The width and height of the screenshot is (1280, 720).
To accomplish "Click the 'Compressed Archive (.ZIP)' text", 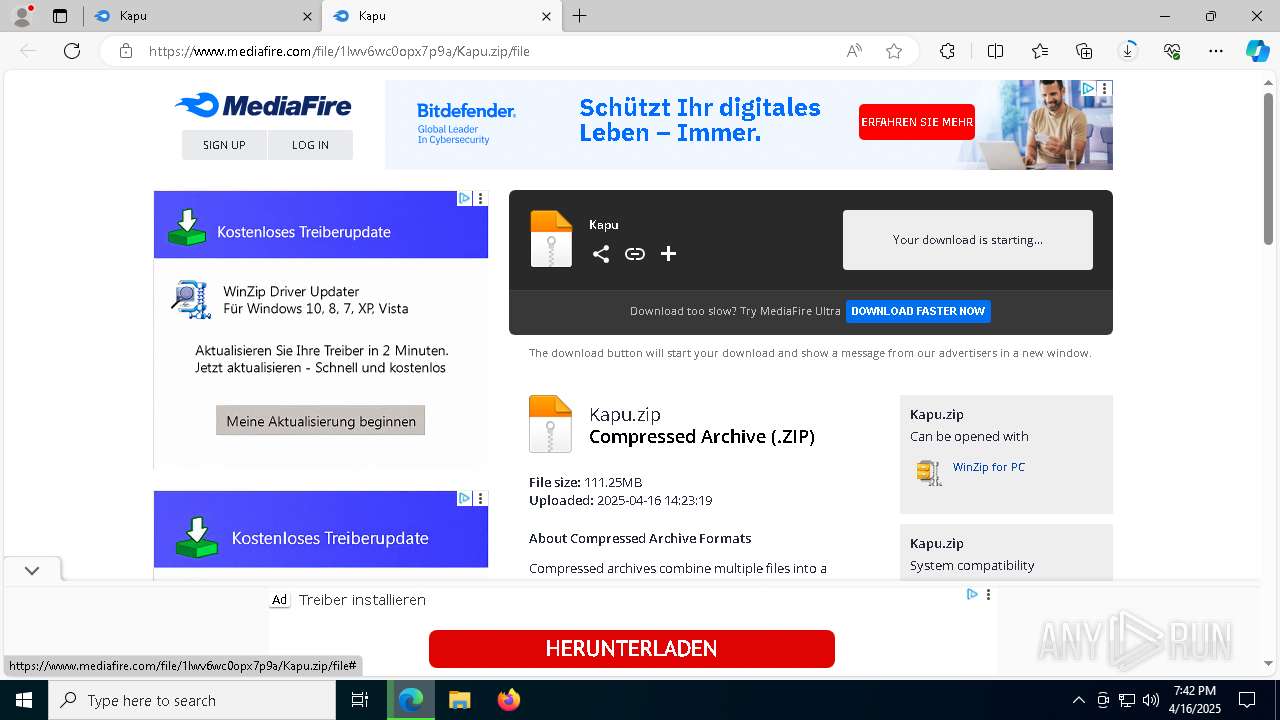I will [702, 437].
